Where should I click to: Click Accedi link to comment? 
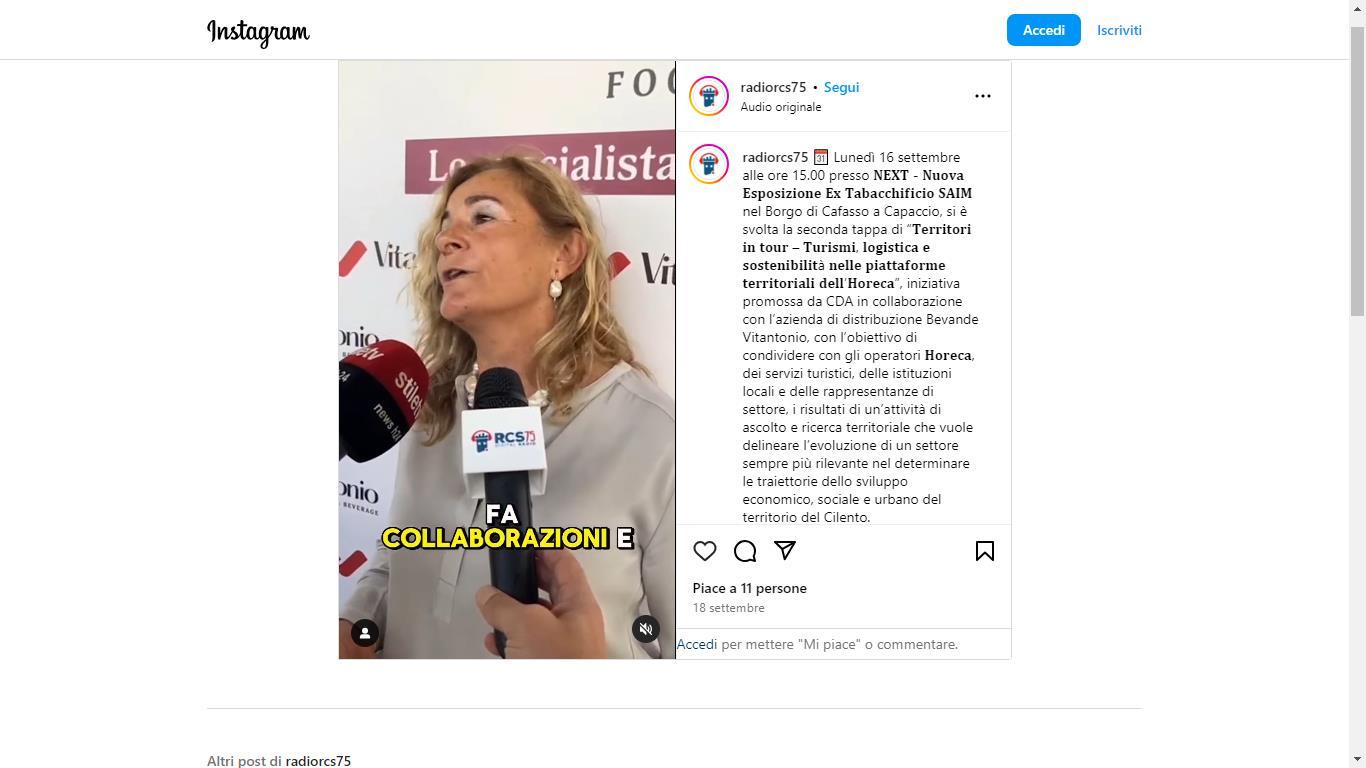697,644
